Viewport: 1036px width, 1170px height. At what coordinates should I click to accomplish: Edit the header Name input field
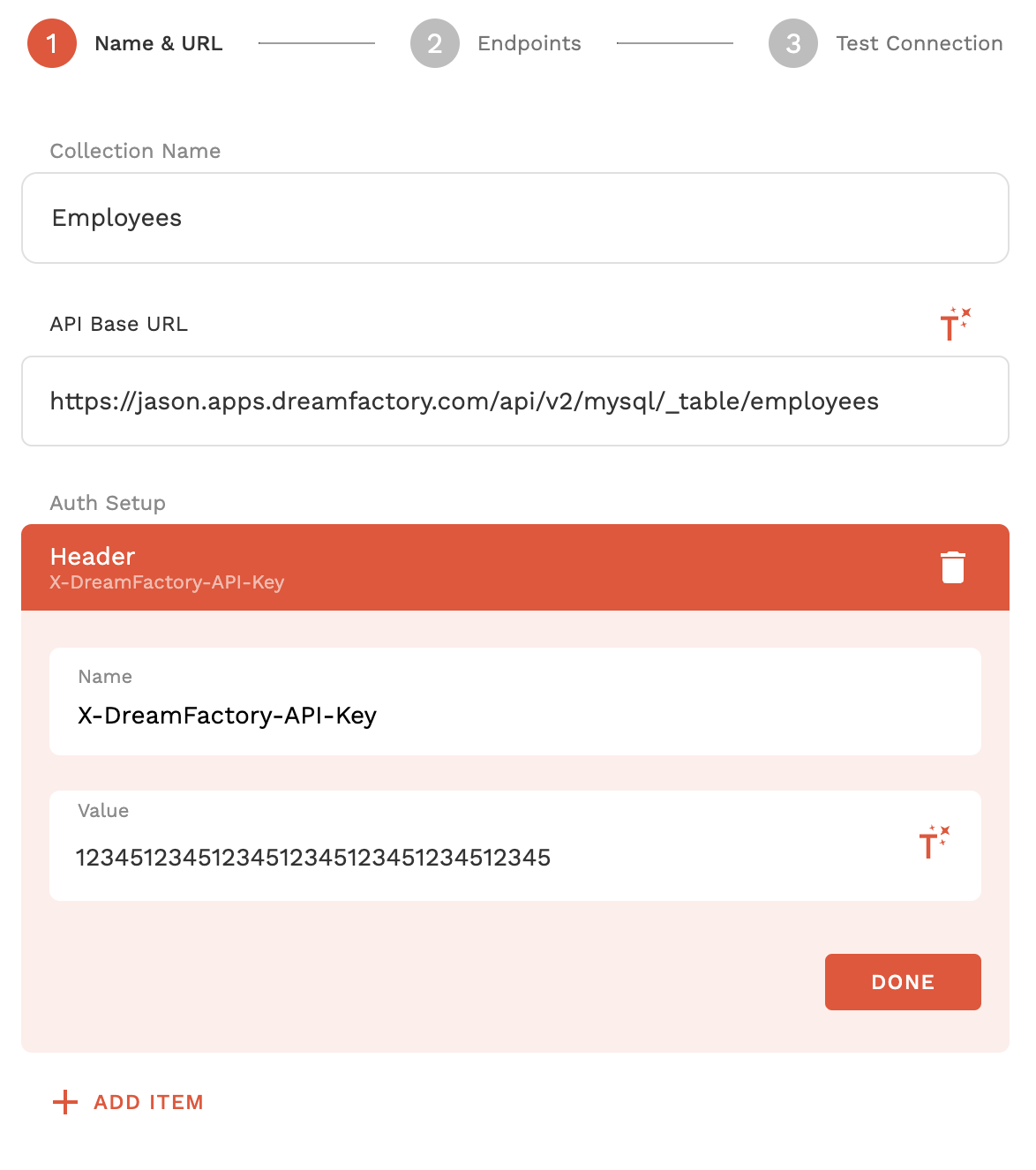[x=514, y=716]
